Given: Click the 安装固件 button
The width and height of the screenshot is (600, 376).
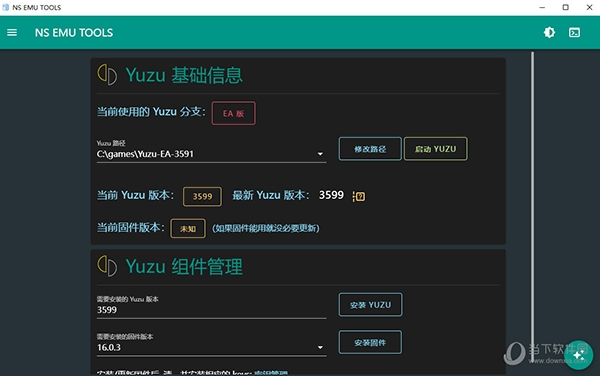Looking at the screenshot, I should [x=370, y=342].
